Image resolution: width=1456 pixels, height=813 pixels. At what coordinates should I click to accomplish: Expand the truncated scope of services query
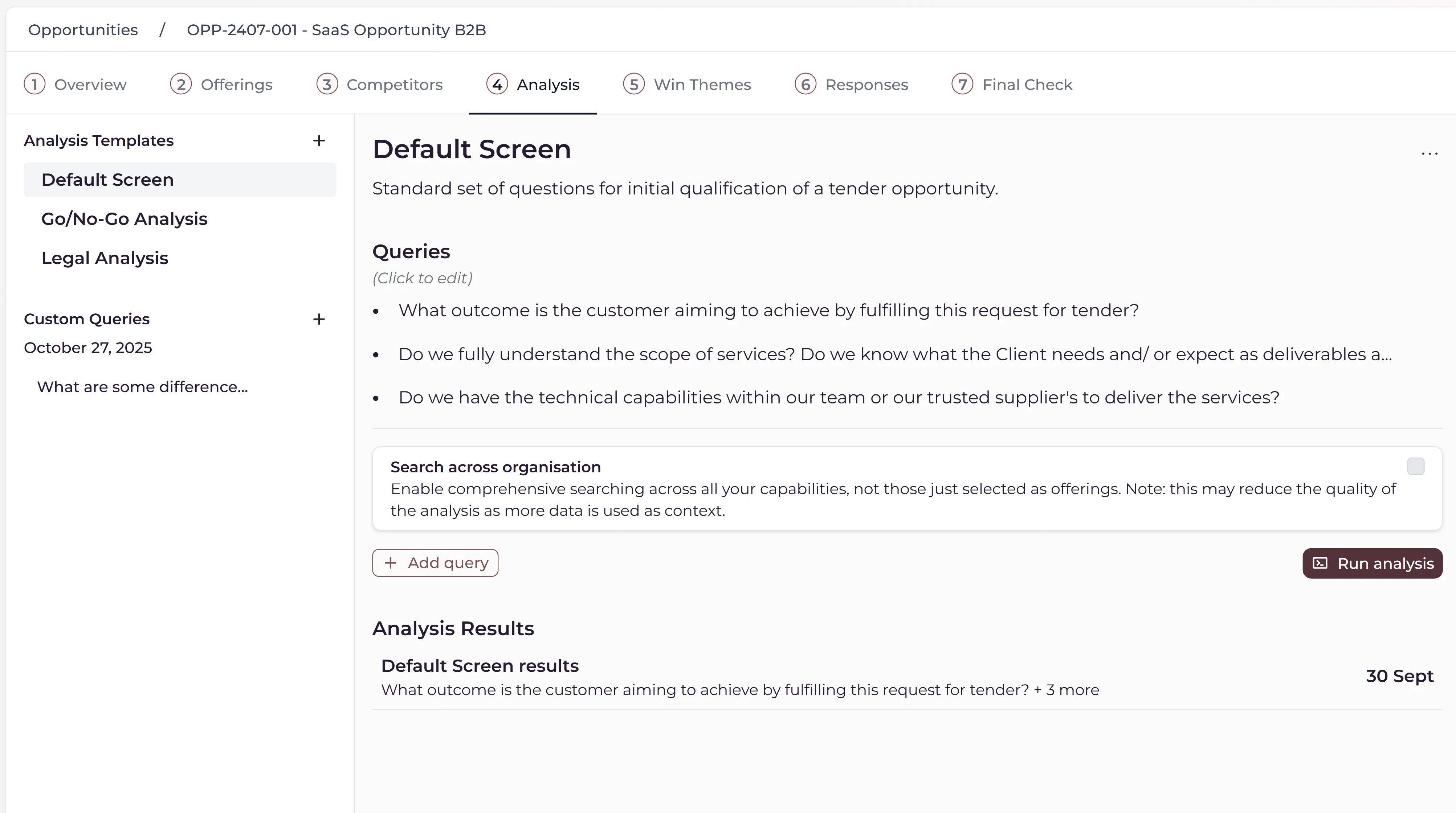[x=894, y=354]
